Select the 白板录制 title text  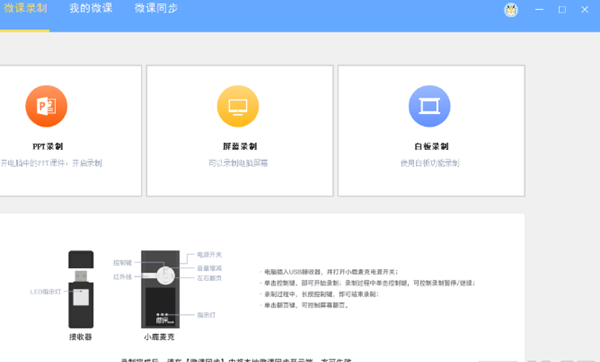point(431,146)
